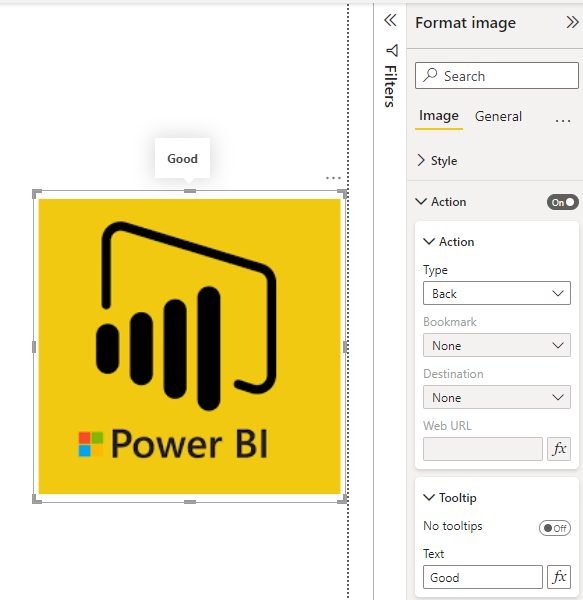
Task: Open the Destination dropdown
Action: [497, 397]
